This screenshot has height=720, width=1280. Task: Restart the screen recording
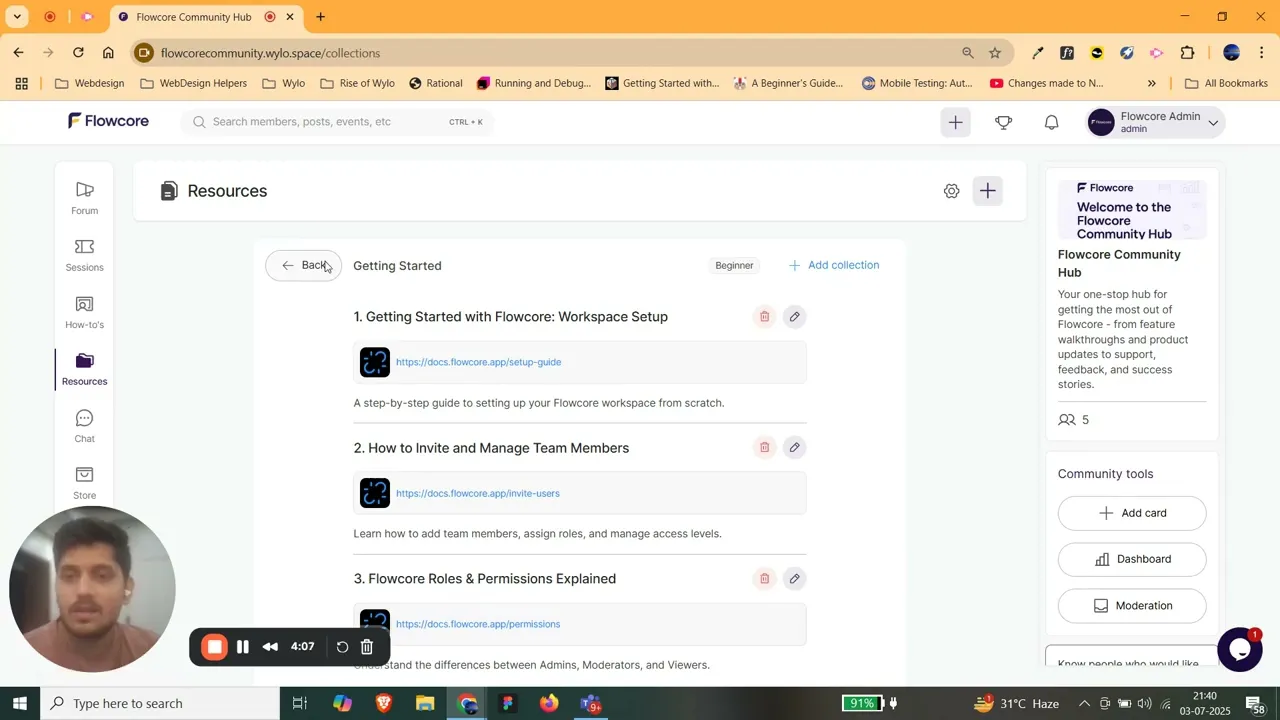pos(342,647)
